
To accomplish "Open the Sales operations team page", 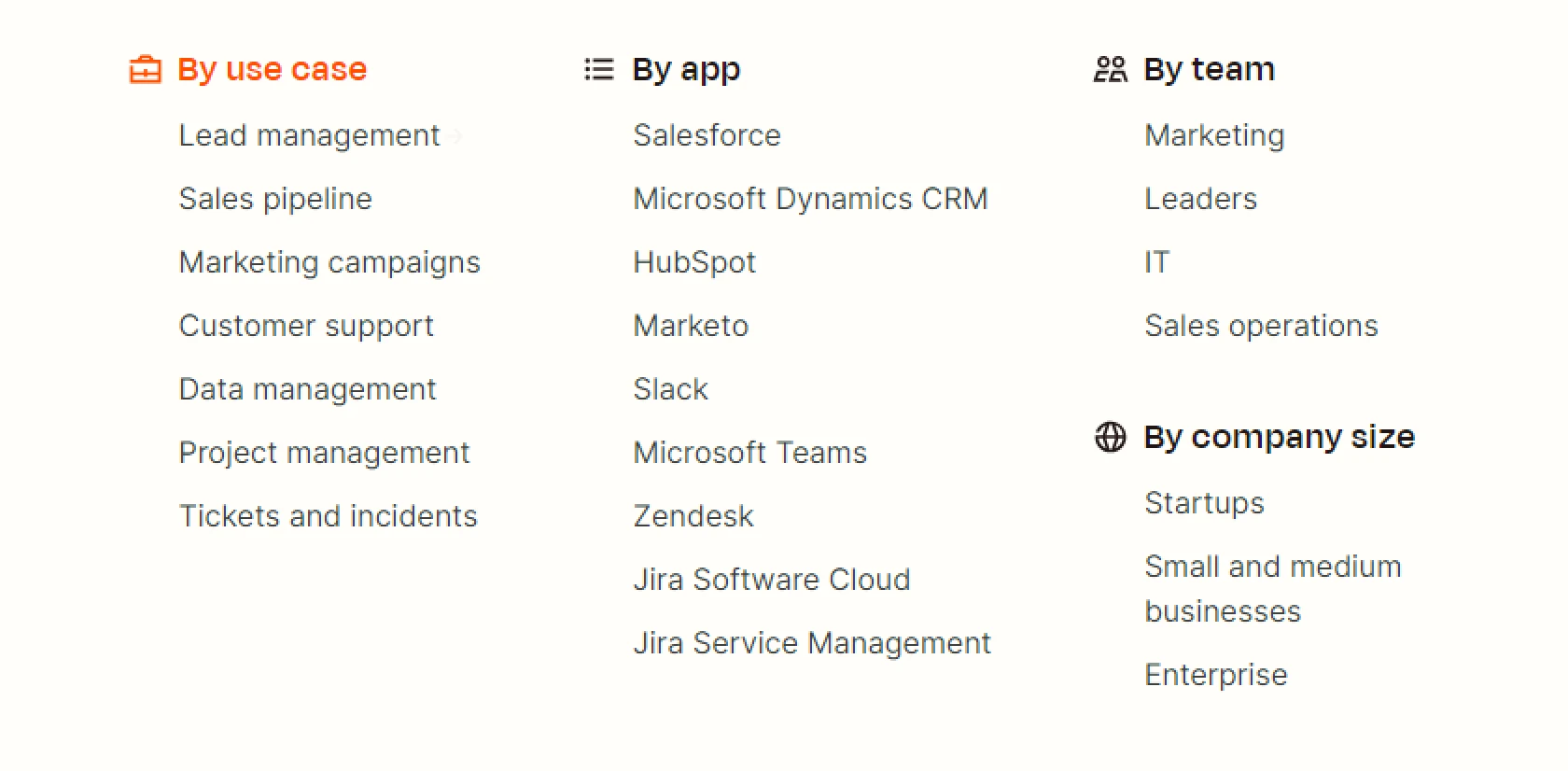I will click(1261, 326).
